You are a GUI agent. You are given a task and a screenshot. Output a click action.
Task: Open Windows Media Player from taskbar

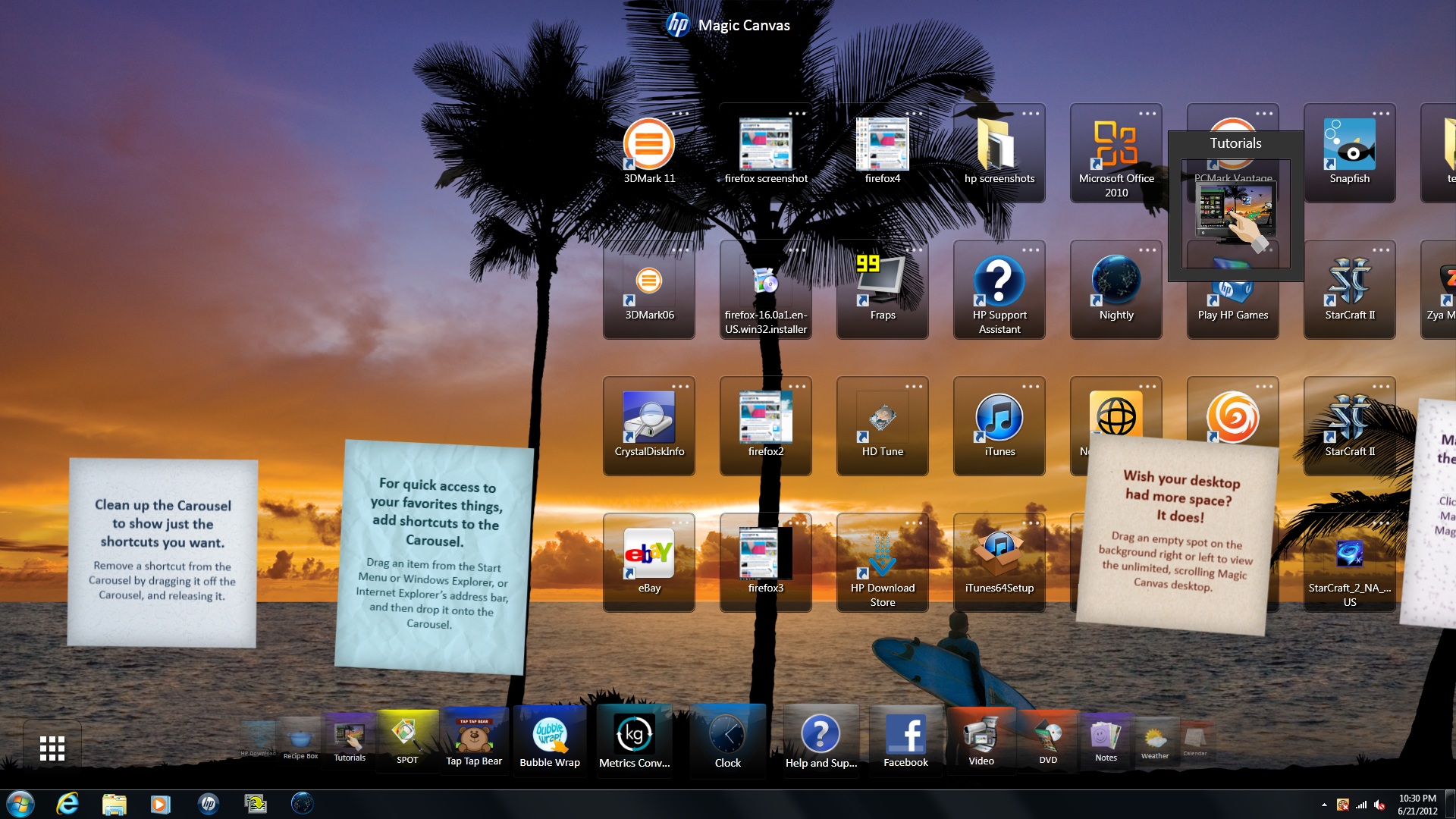coord(161,804)
